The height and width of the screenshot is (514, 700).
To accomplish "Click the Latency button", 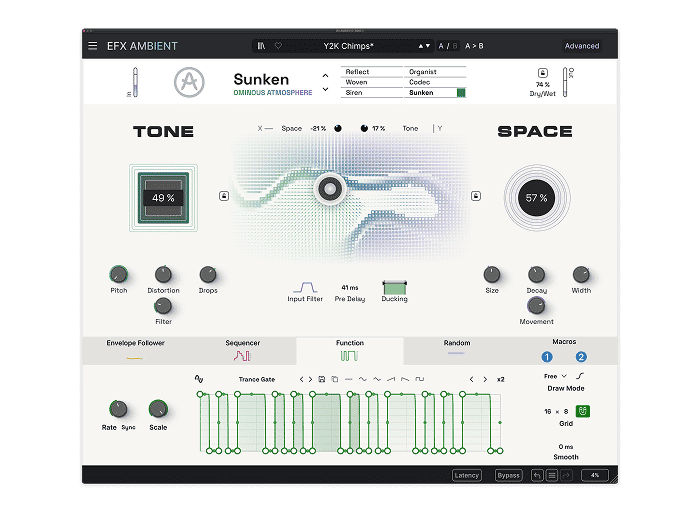I will 467,476.
